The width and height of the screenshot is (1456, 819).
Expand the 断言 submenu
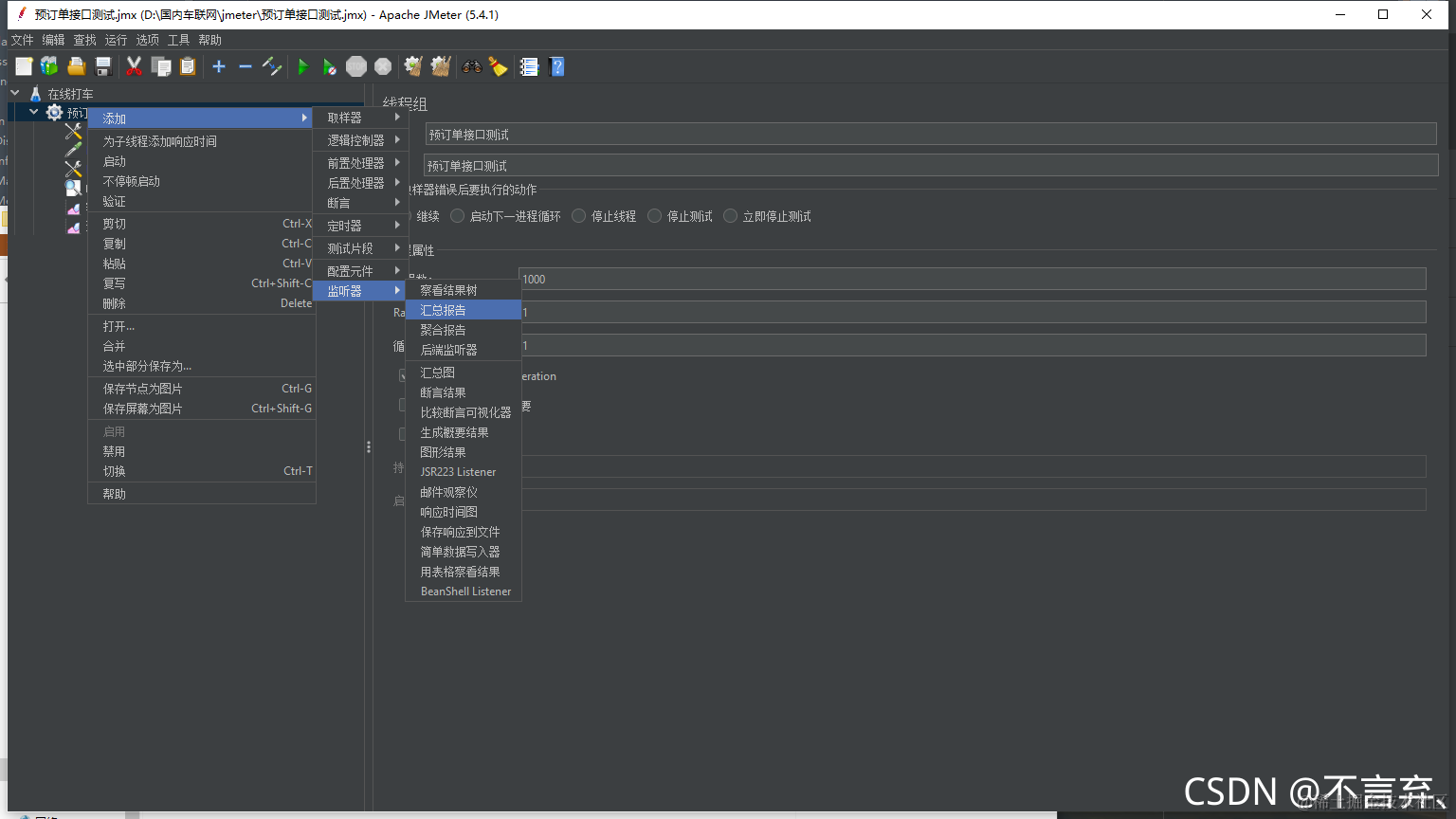click(x=361, y=203)
